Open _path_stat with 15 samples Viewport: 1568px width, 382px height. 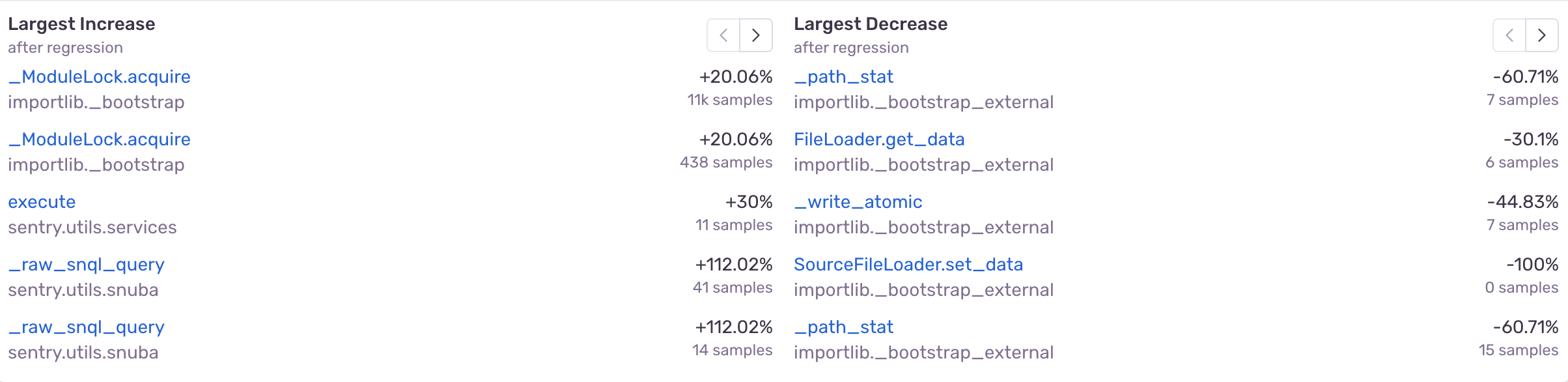[843, 327]
